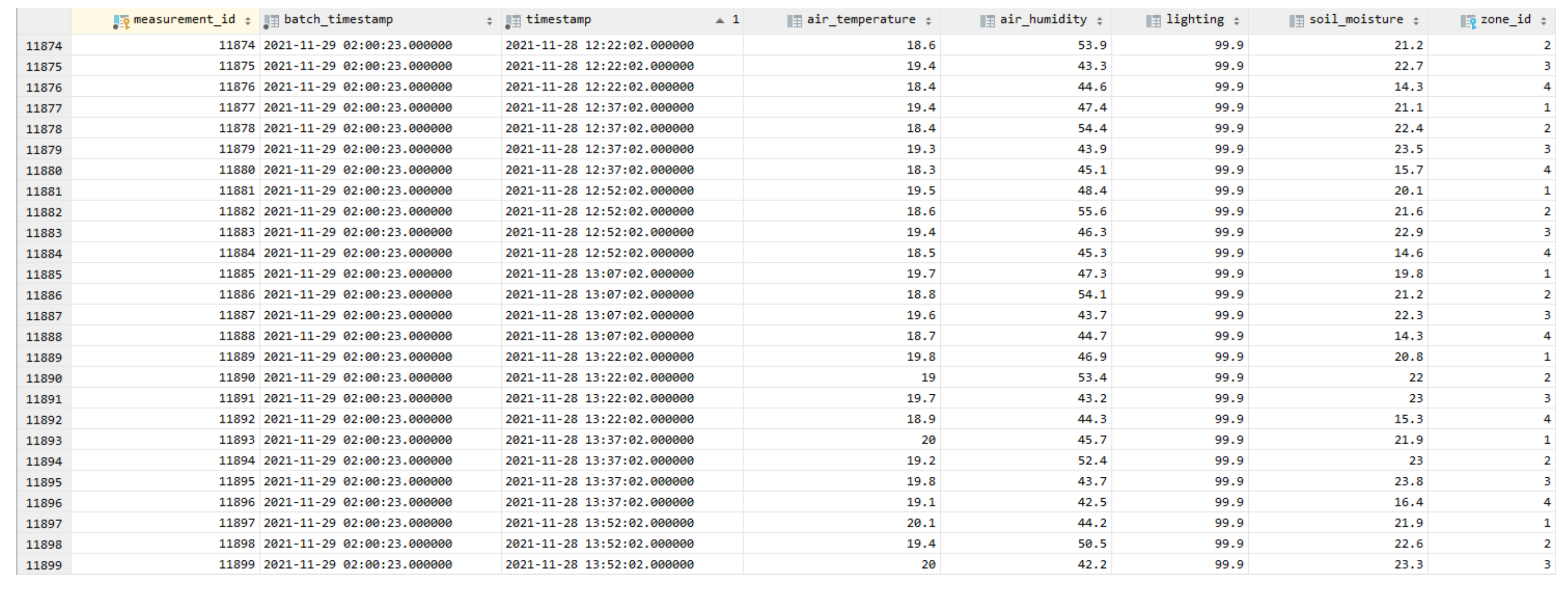Viewport: 1568px width, 595px height.
Task: Click the timestamp column type icon
Action: coord(513,21)
